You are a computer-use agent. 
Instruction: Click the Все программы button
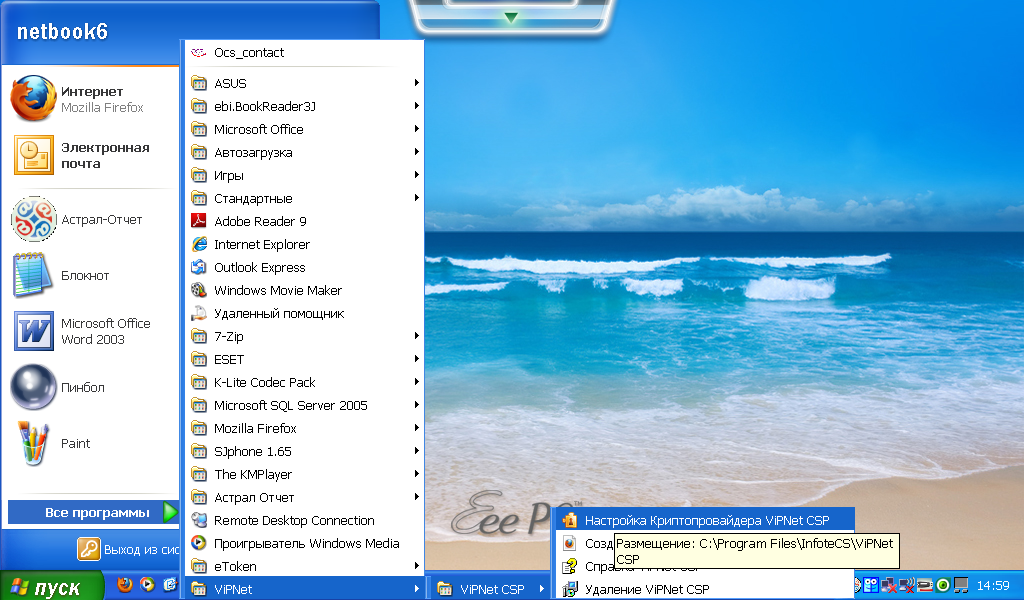(x=93, y=513)
